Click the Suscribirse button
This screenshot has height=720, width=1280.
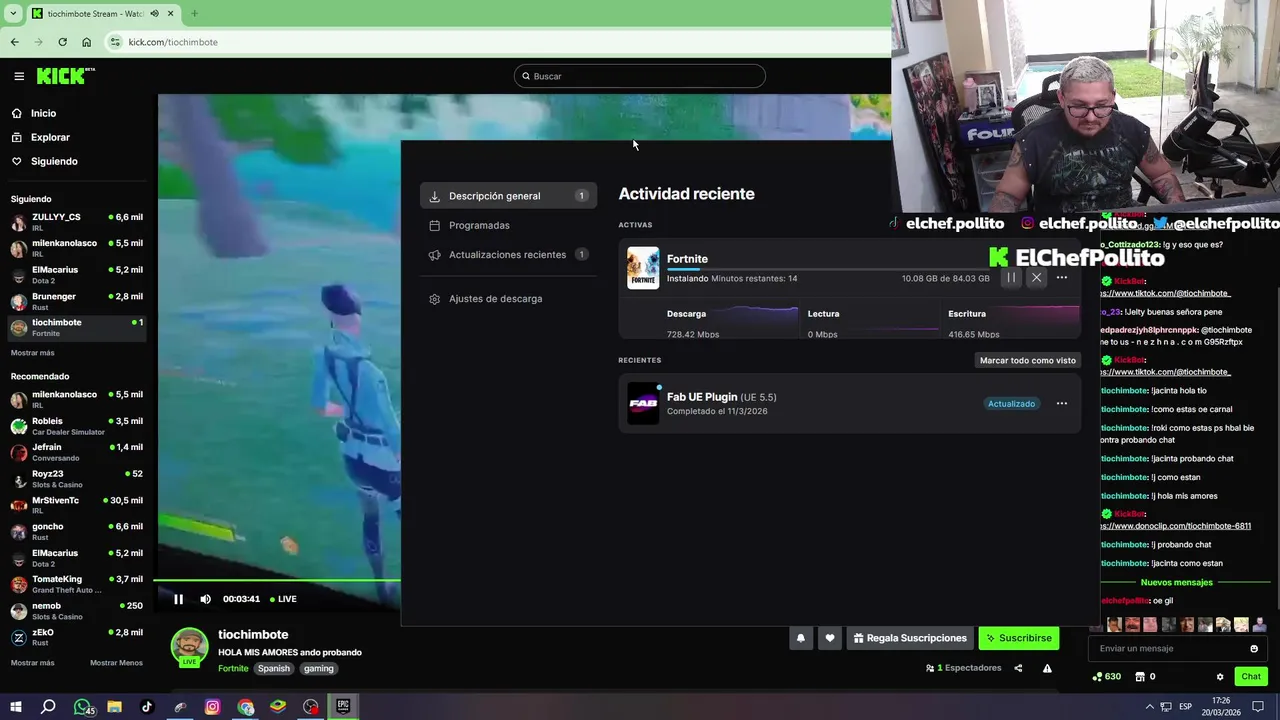point(1019,638)
